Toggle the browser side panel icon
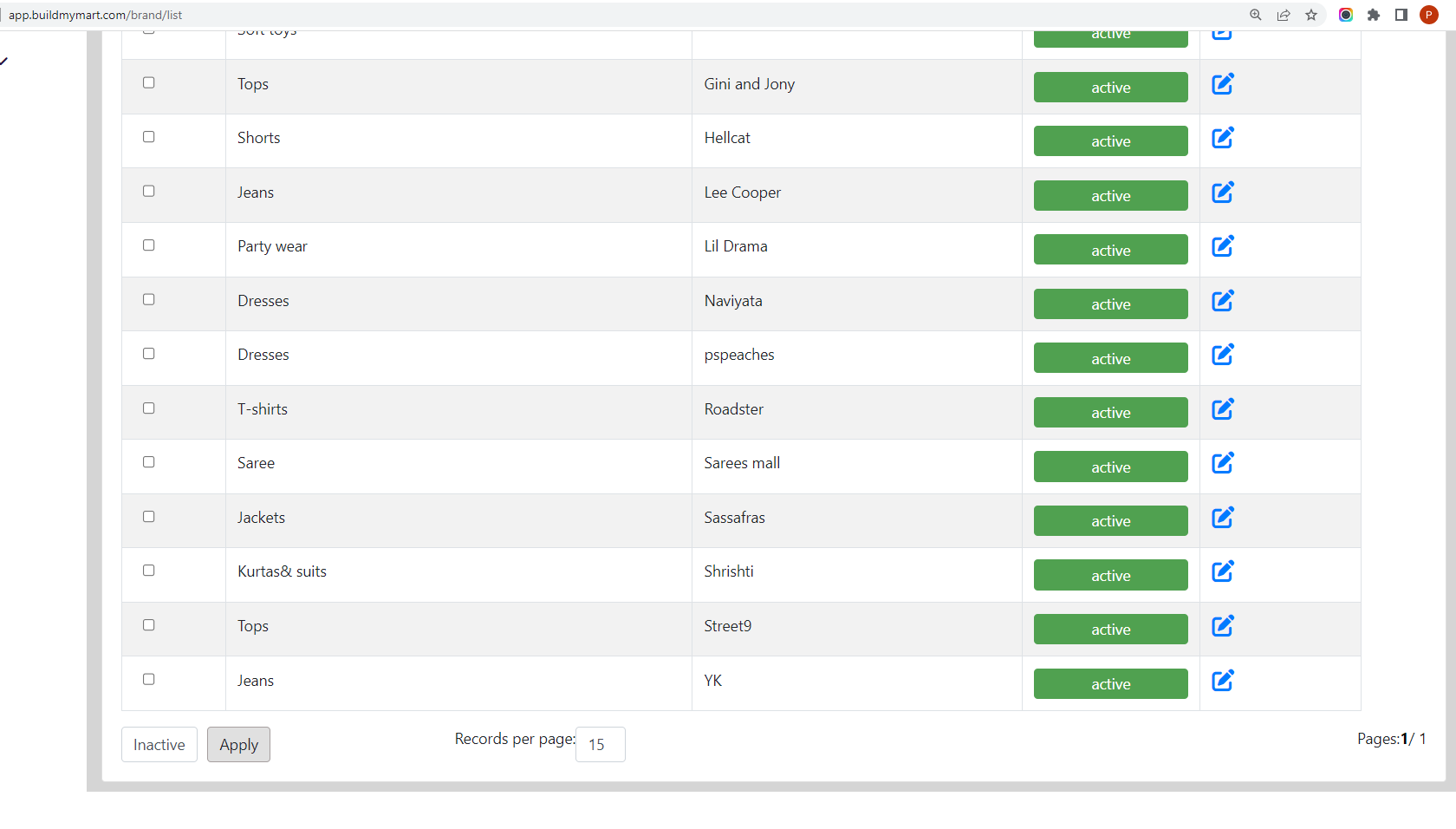Viewport: 1456px width, 829px height. click(x=1401, y=15)
